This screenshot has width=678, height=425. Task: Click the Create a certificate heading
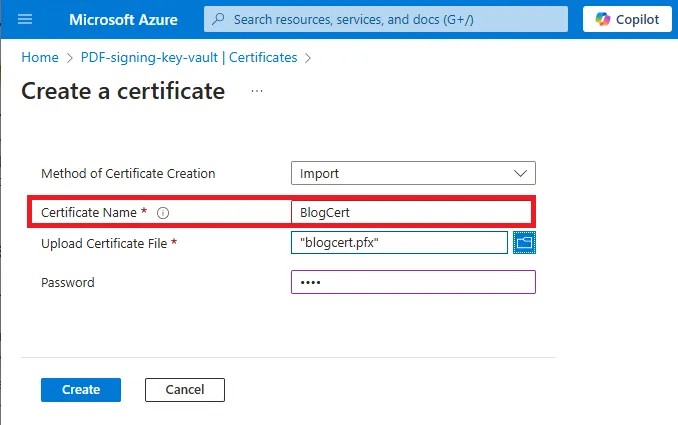pos(123,91)
